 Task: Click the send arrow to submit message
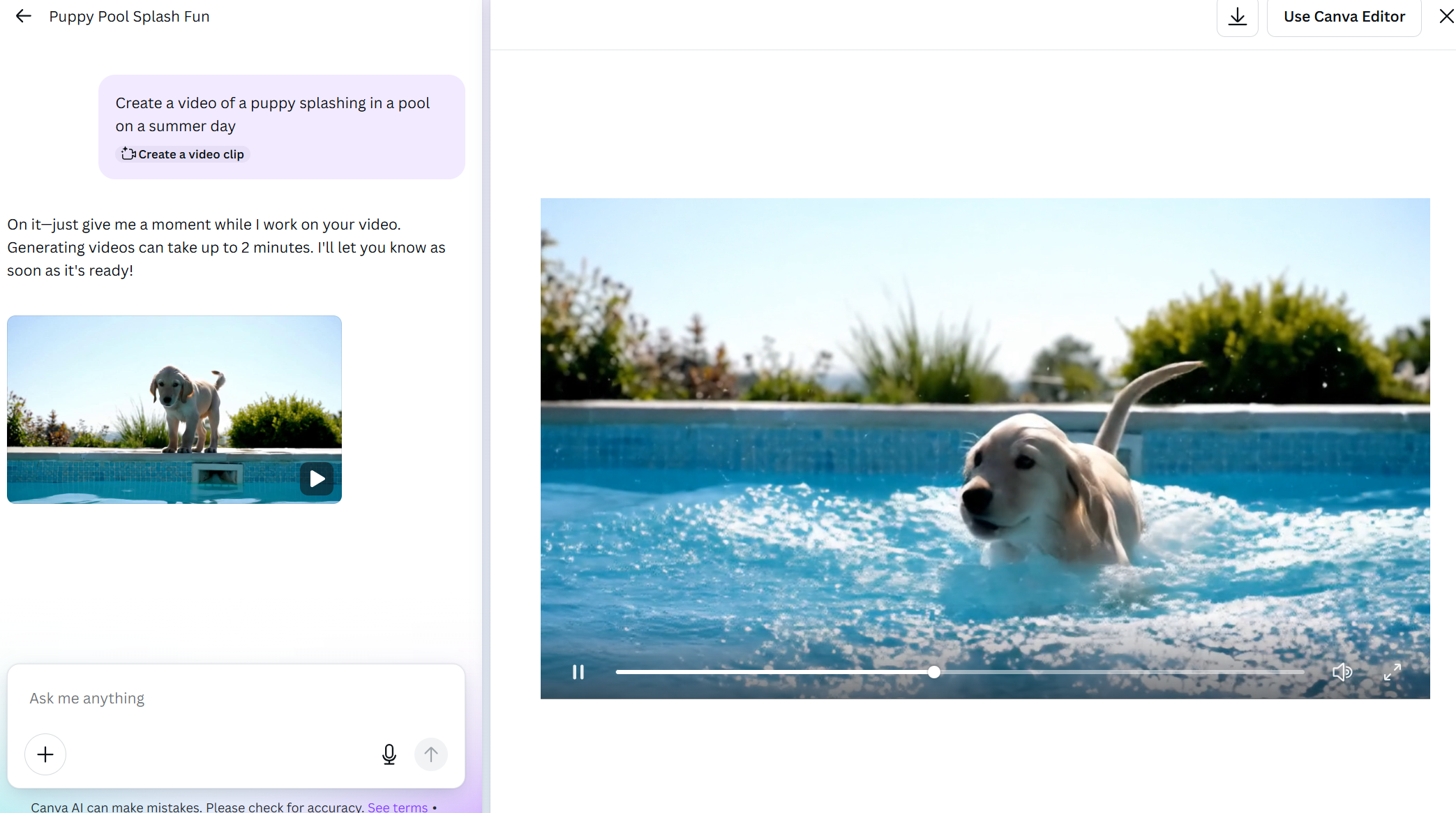click(431, 754)
